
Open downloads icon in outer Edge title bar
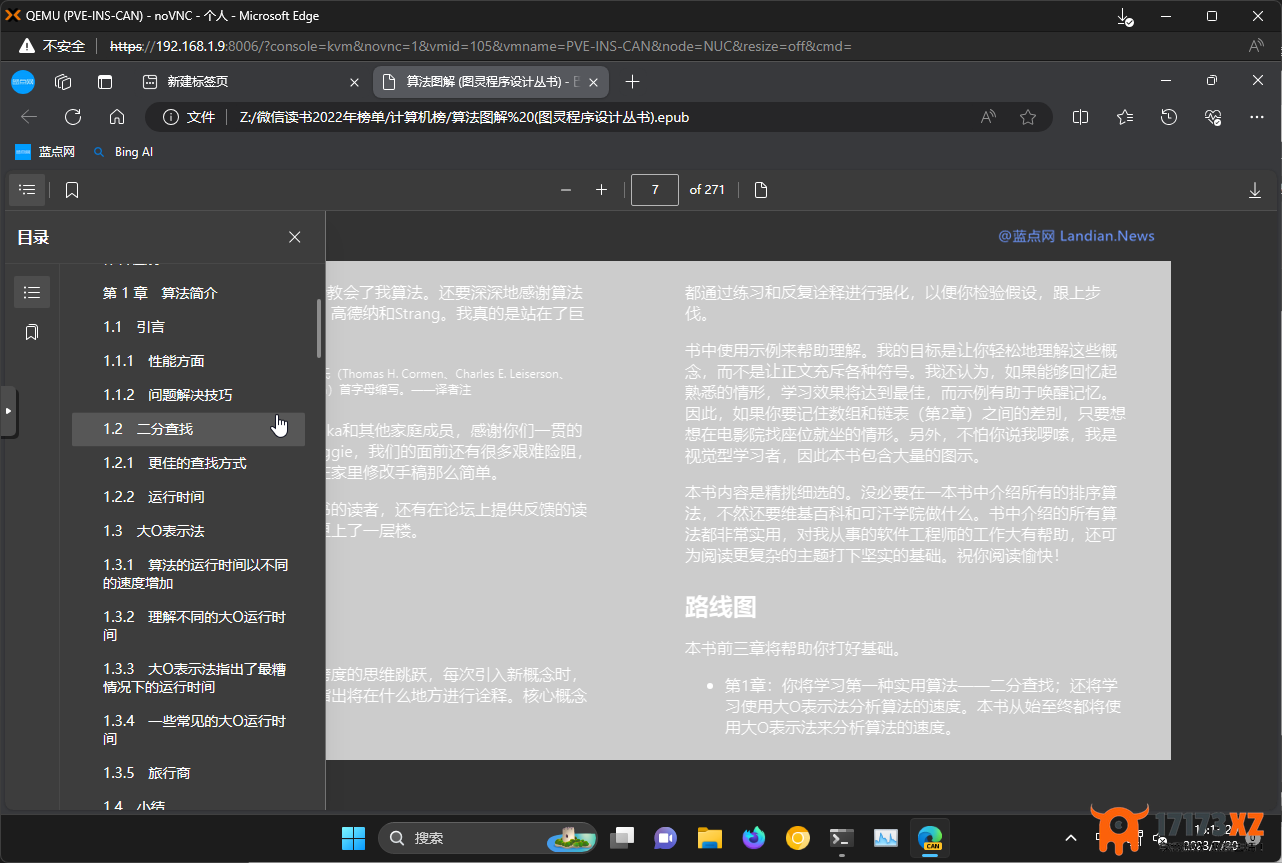tap(1125, 17)
